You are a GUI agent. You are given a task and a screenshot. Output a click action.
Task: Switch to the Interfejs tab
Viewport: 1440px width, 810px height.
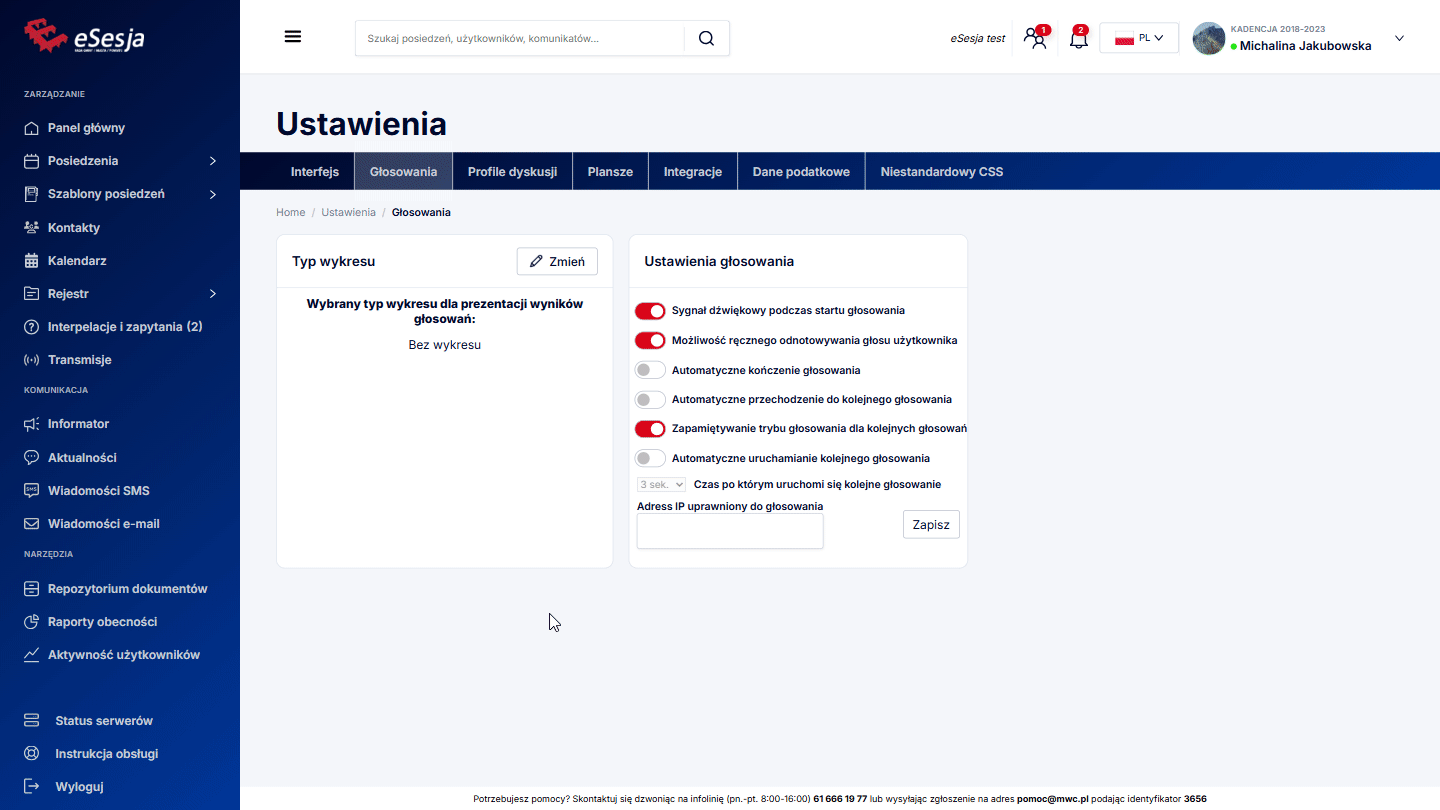click(x=314, y=172)
